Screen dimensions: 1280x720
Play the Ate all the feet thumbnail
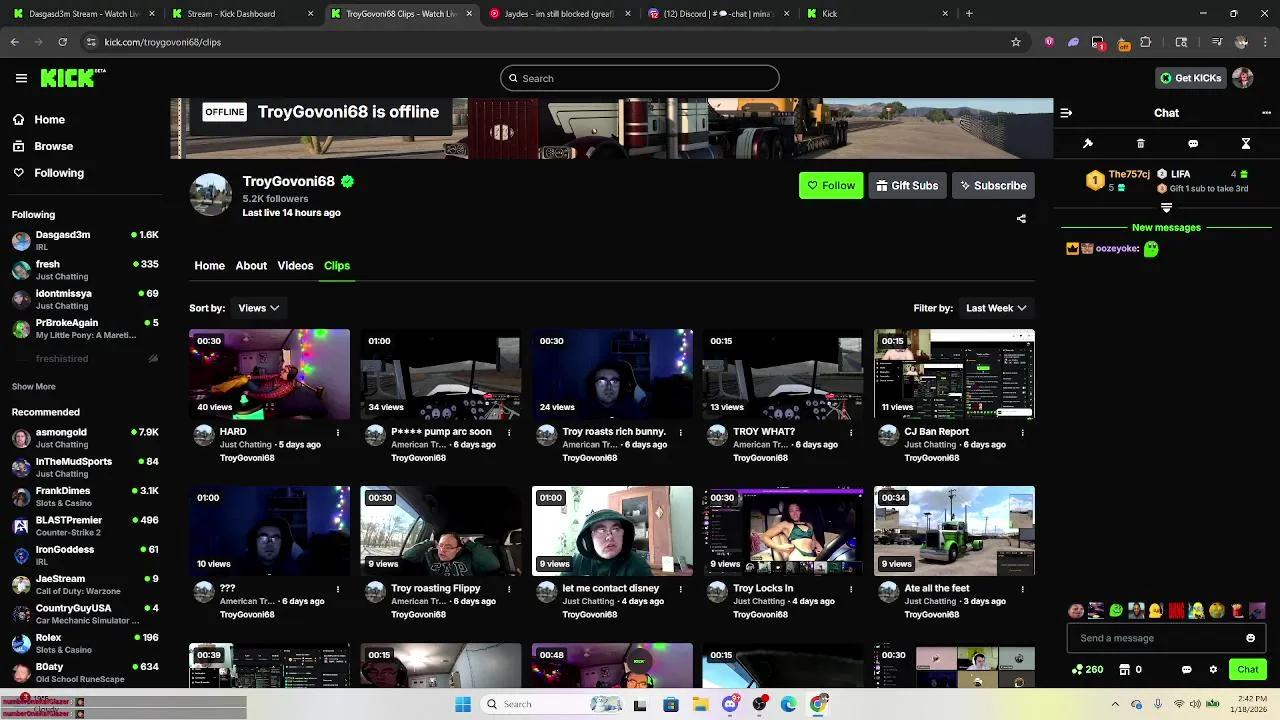click(x=954, y=531)
